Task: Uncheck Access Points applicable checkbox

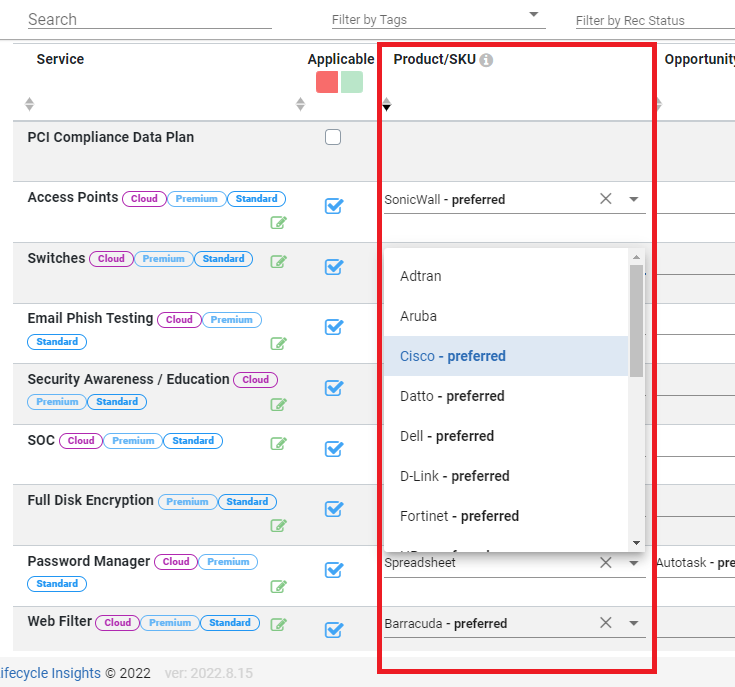Action: point(334,206)
